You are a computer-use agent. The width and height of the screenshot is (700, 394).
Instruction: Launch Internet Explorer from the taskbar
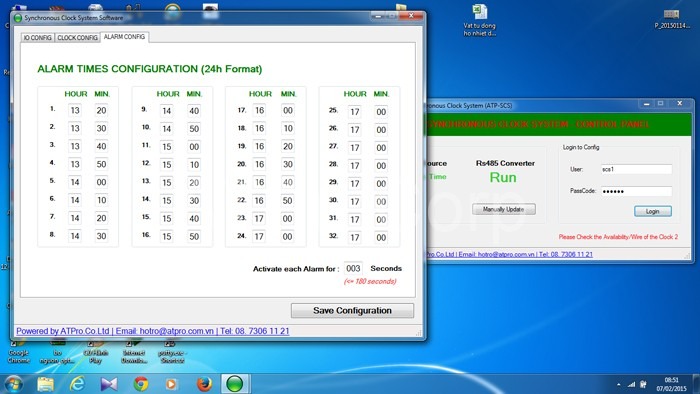(x=77, y=384)
